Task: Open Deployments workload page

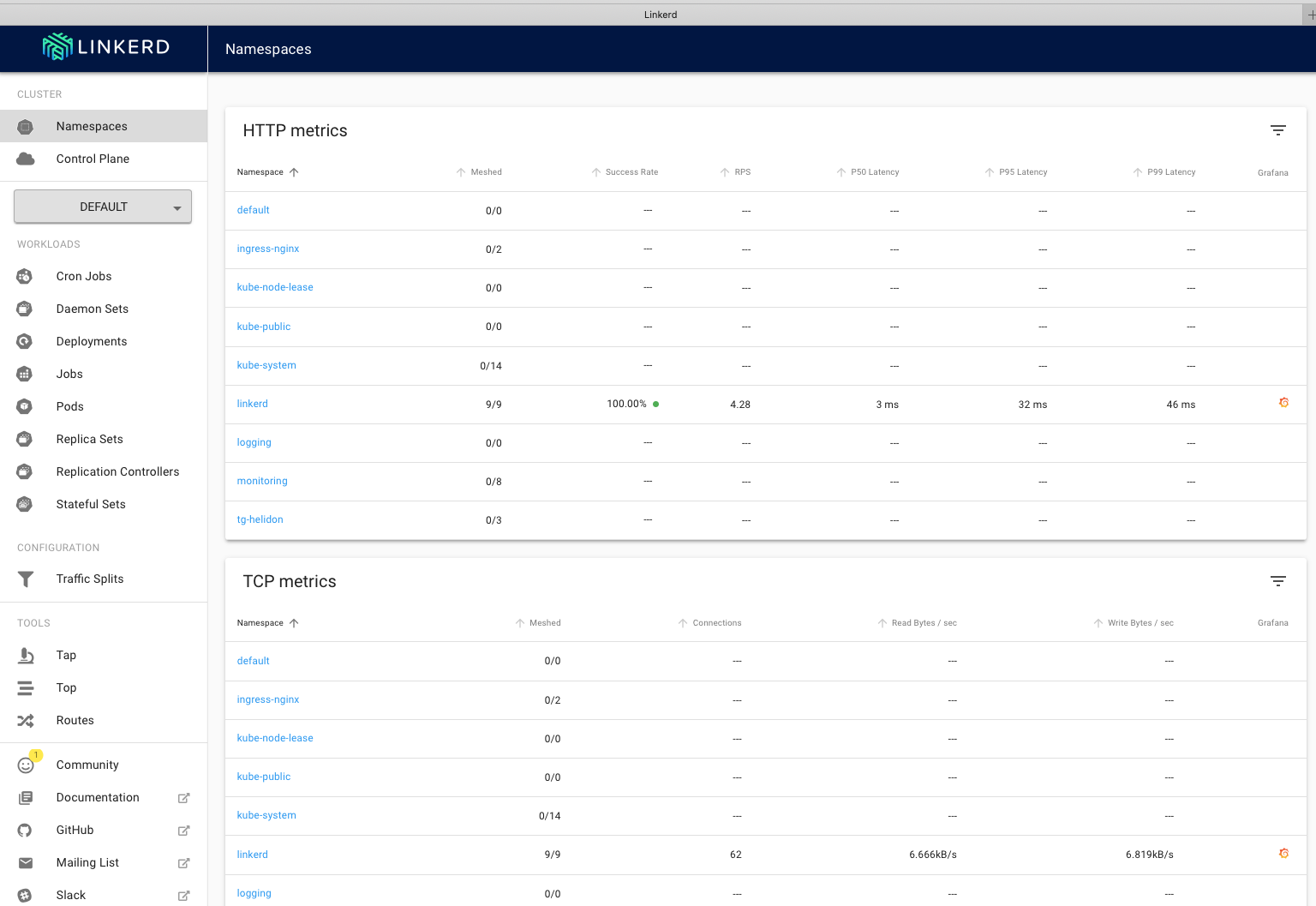Action: pos(104,341)
